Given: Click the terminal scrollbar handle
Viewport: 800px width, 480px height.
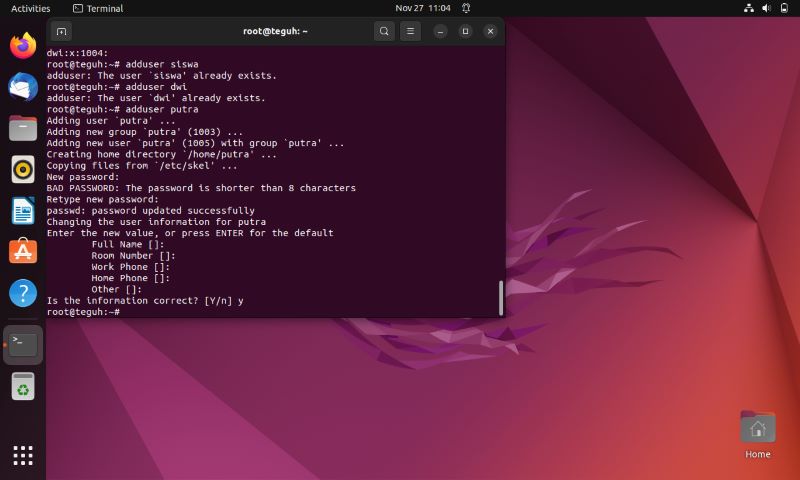Looking at the screenshot, I should pos(501,297).
